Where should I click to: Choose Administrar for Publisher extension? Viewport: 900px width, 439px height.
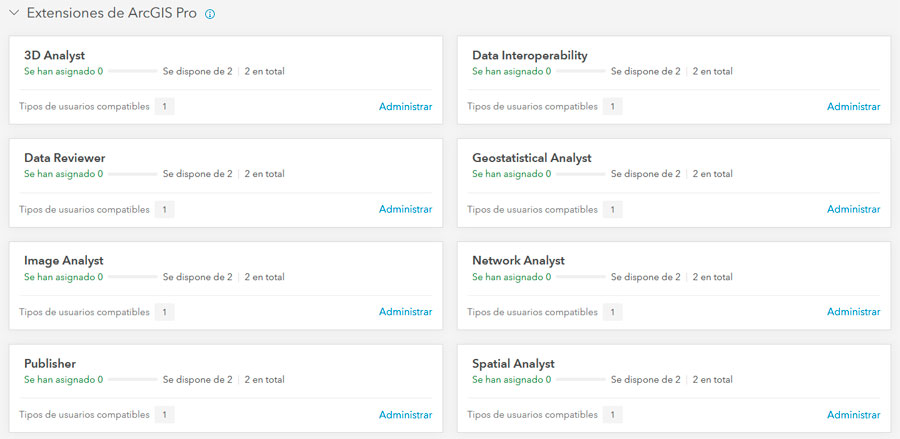405,414
